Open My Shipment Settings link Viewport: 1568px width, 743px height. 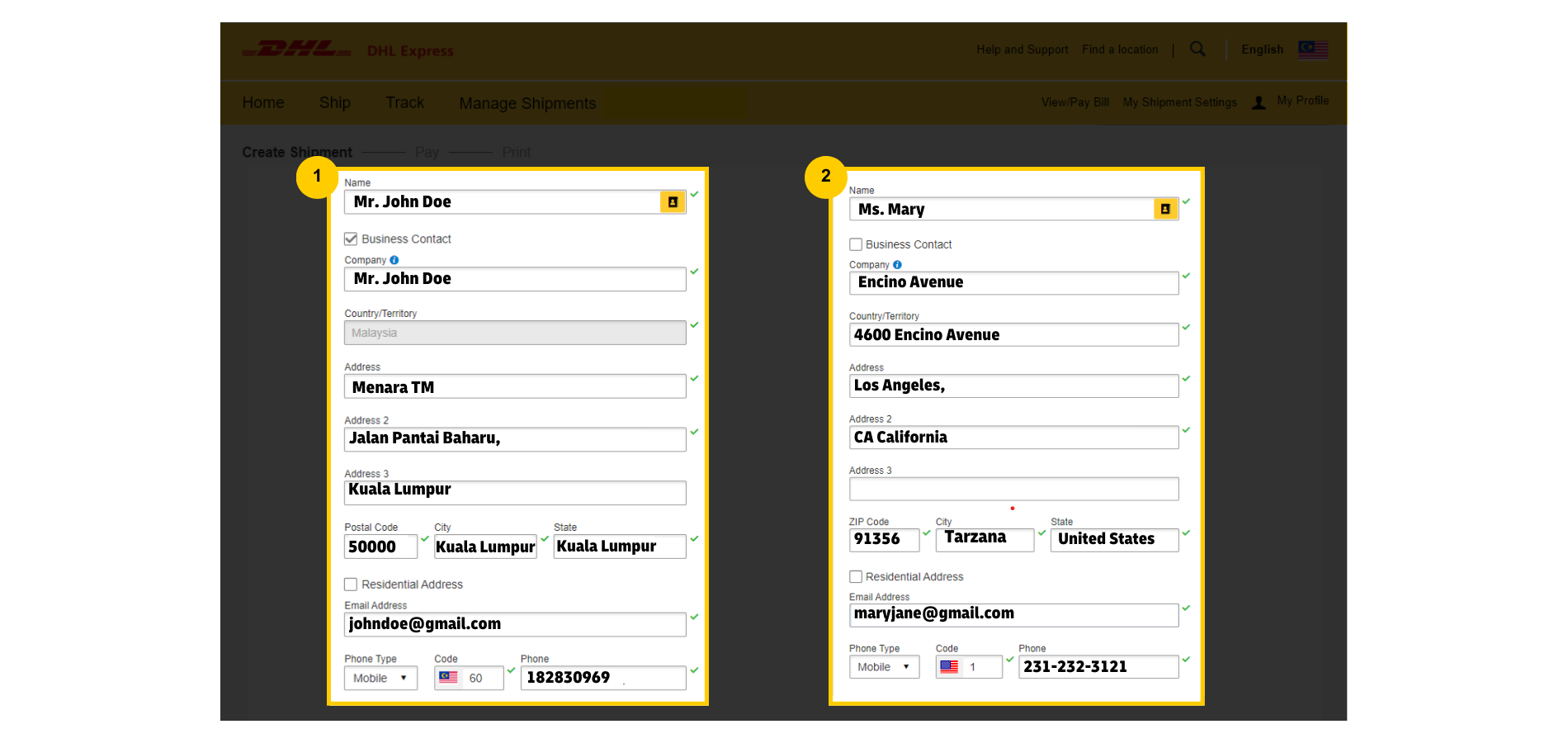coord(1180,102)
